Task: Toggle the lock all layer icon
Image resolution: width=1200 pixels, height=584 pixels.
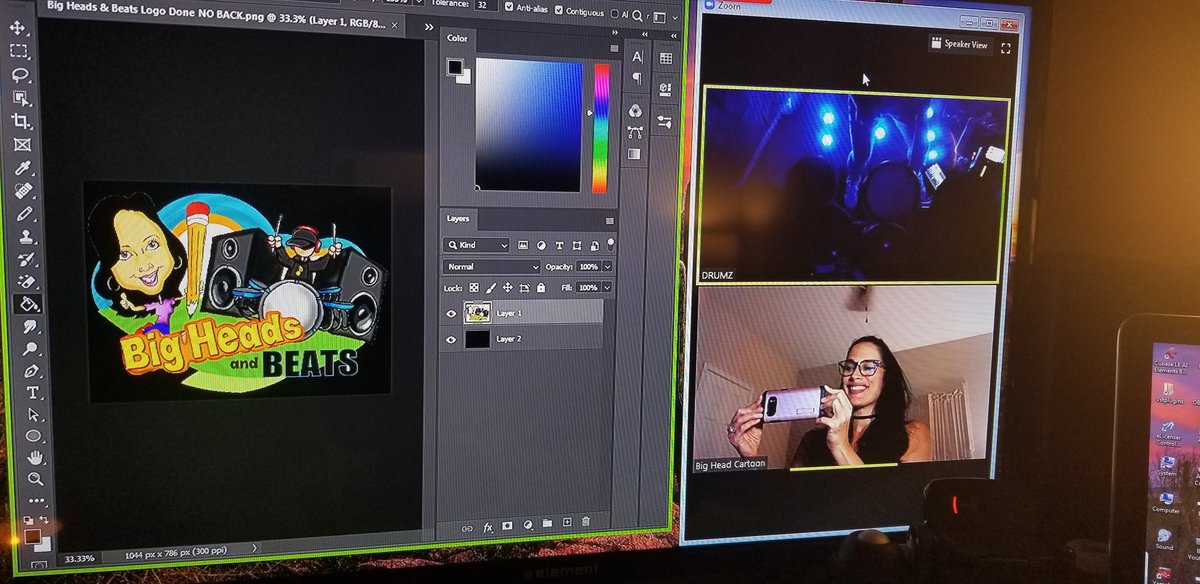Action: tap(540, 288)
